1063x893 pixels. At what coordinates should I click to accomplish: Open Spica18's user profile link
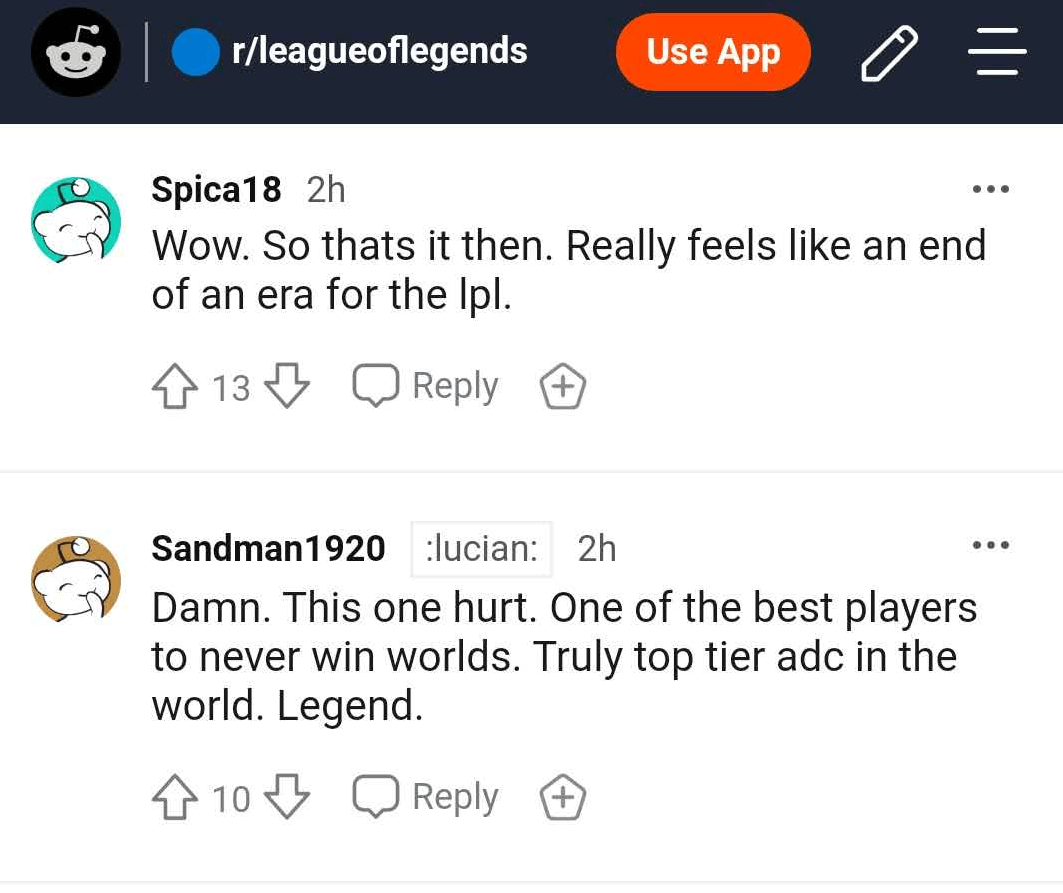click(216, 188)
